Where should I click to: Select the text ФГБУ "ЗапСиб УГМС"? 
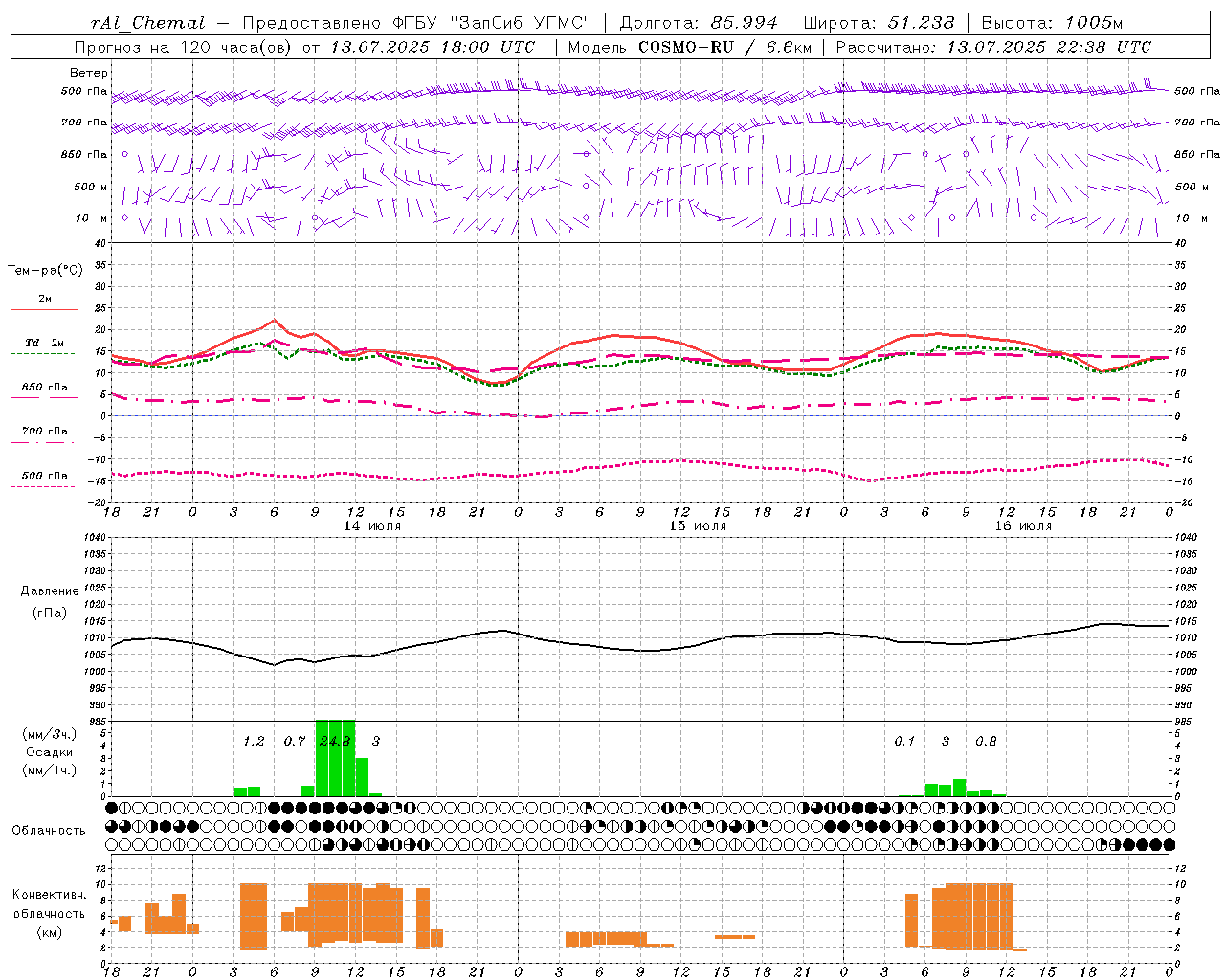click(493, 23)
